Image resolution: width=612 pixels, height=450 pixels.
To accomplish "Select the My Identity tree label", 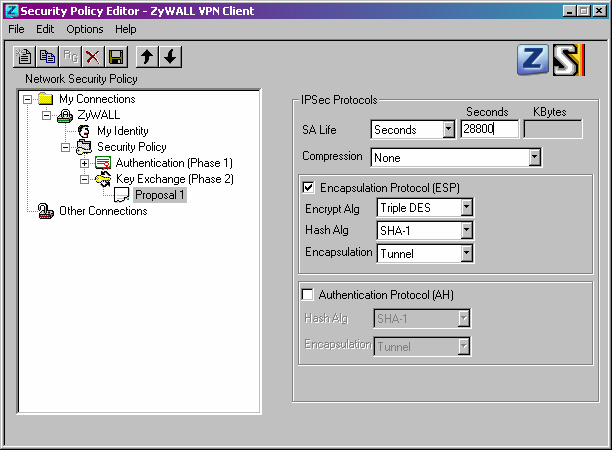I will click(123, 131).
